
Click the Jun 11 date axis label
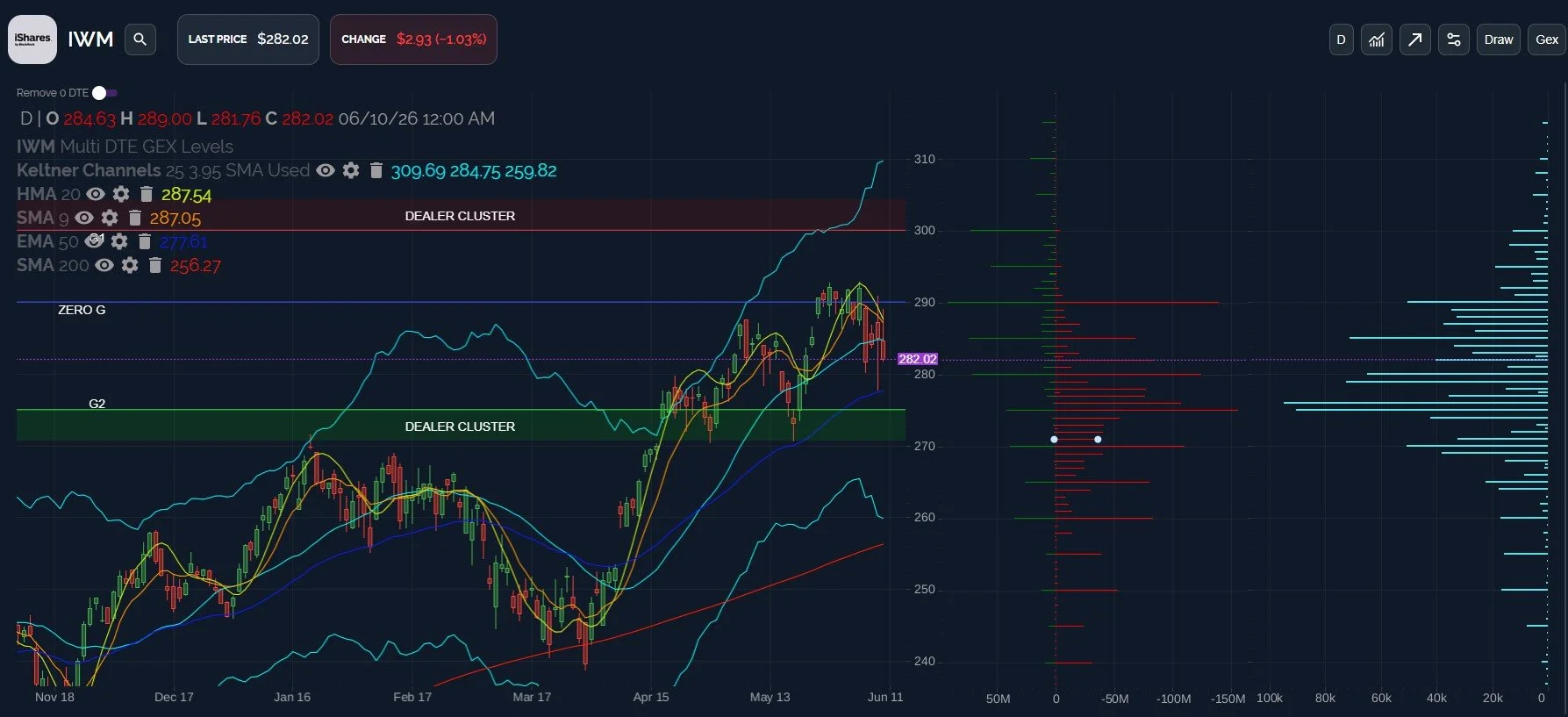point(885,697)
